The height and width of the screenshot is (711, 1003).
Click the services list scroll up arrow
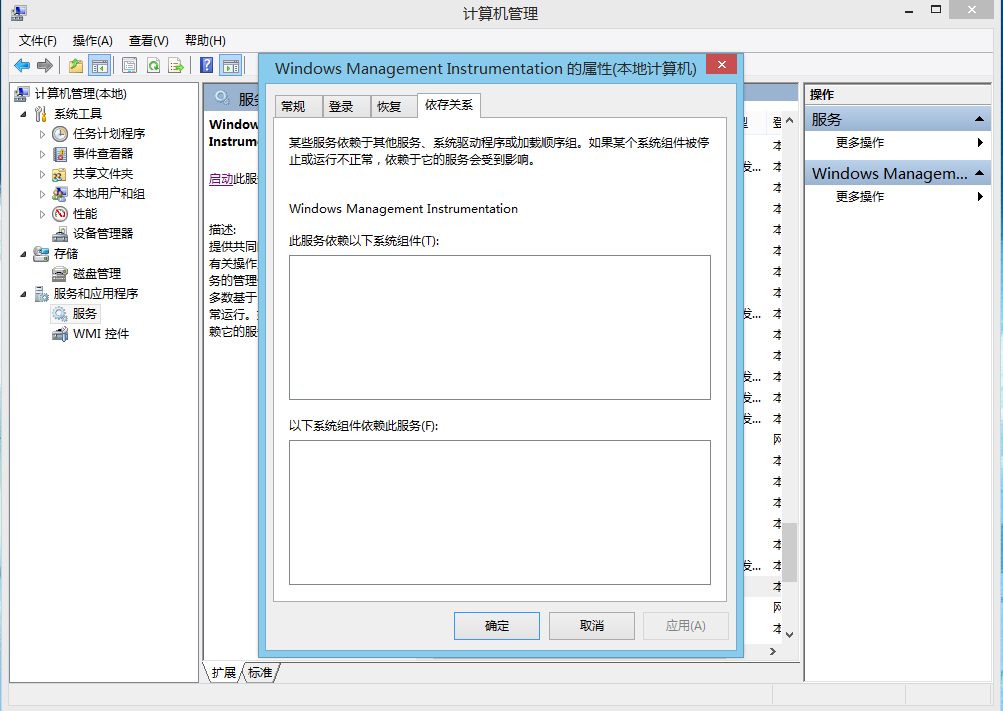click(x=789, y=120)
